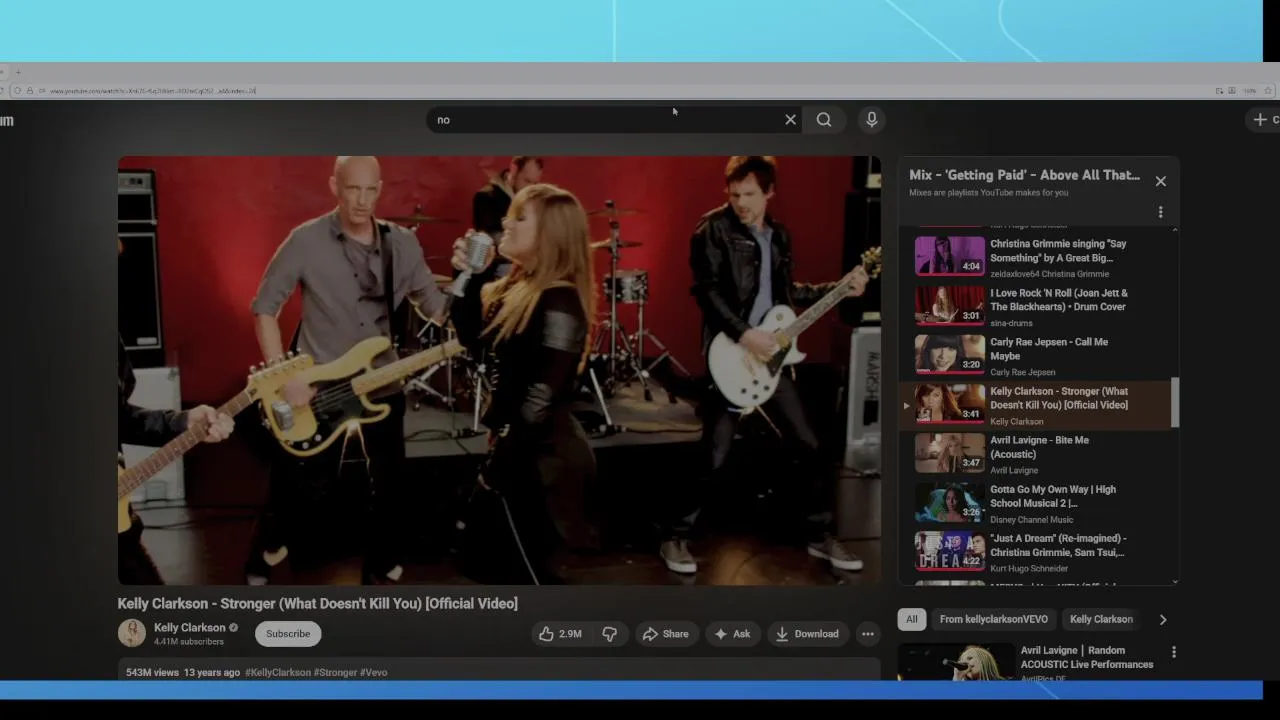Click the magnifier search button
1280x720 pixels.
click(x=824, y=120)
